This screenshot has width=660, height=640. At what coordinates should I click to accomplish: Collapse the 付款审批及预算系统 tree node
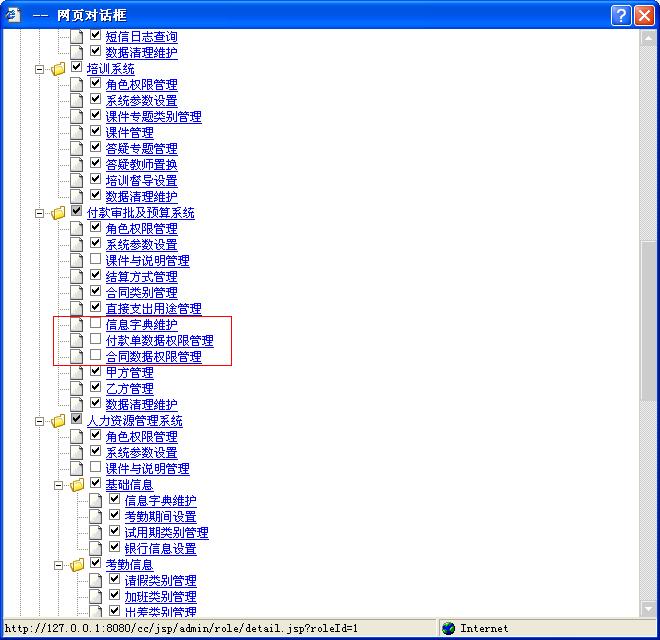click(39, 213)
